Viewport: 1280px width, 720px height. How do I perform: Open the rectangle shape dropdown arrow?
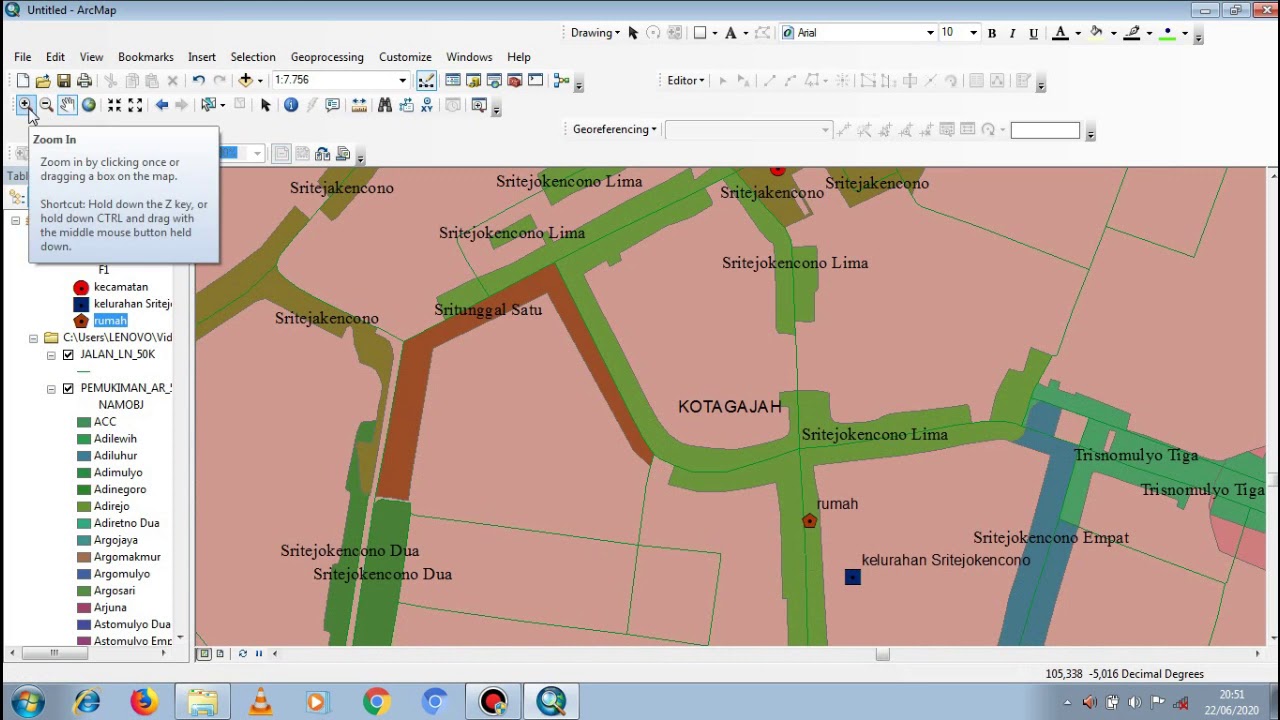[714, 33]
